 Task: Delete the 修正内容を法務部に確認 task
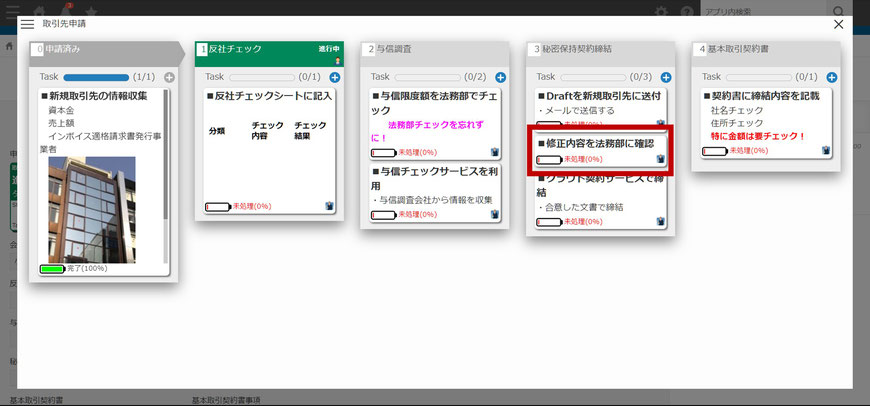660,159
